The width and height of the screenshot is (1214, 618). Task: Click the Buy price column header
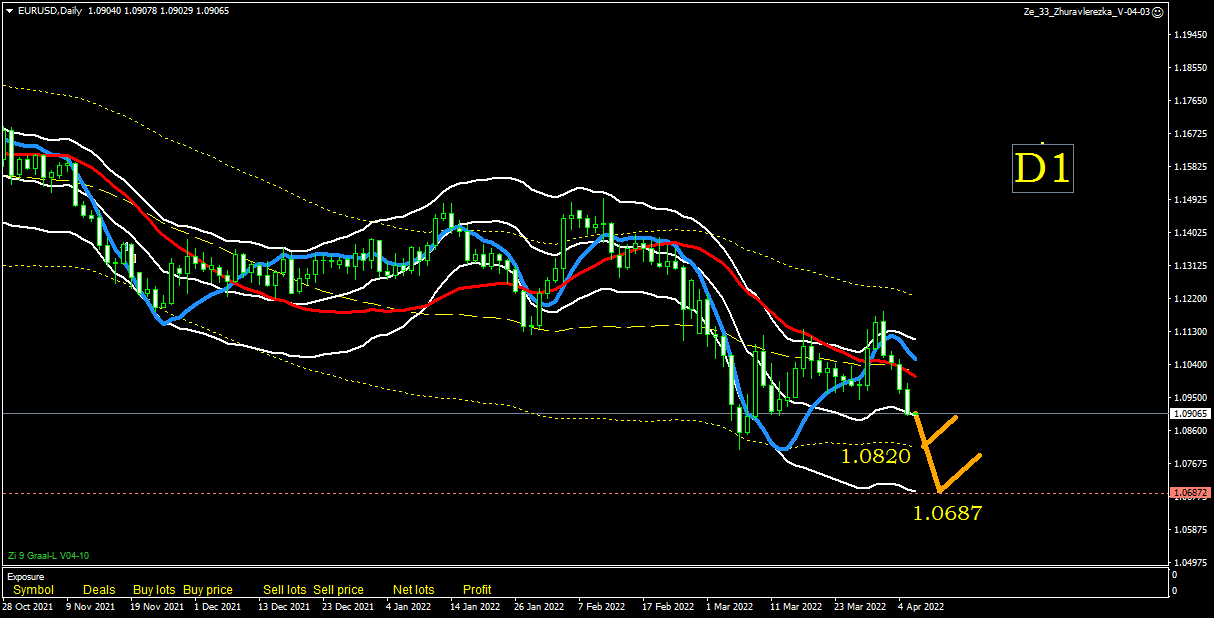(208, 590)
